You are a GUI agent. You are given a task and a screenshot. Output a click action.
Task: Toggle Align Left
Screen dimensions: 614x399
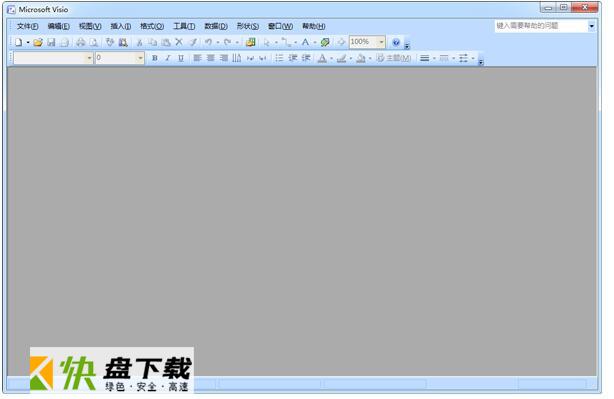[x=197, y=58]
